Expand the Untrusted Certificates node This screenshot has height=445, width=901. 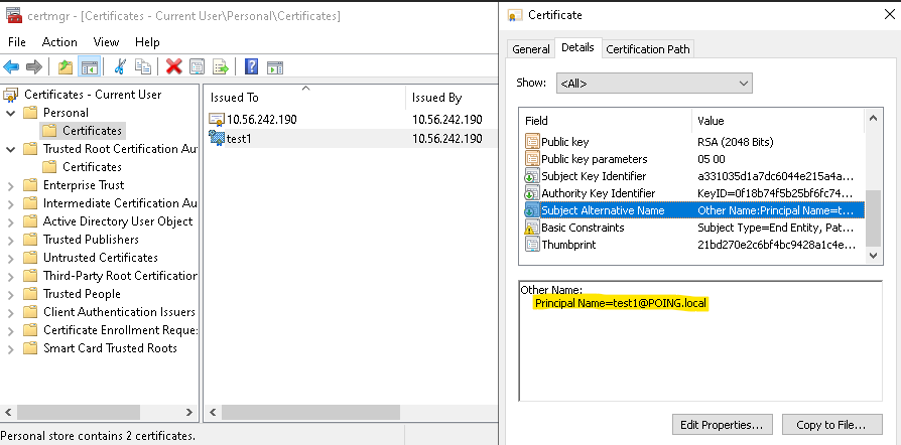tap(10, 258)
